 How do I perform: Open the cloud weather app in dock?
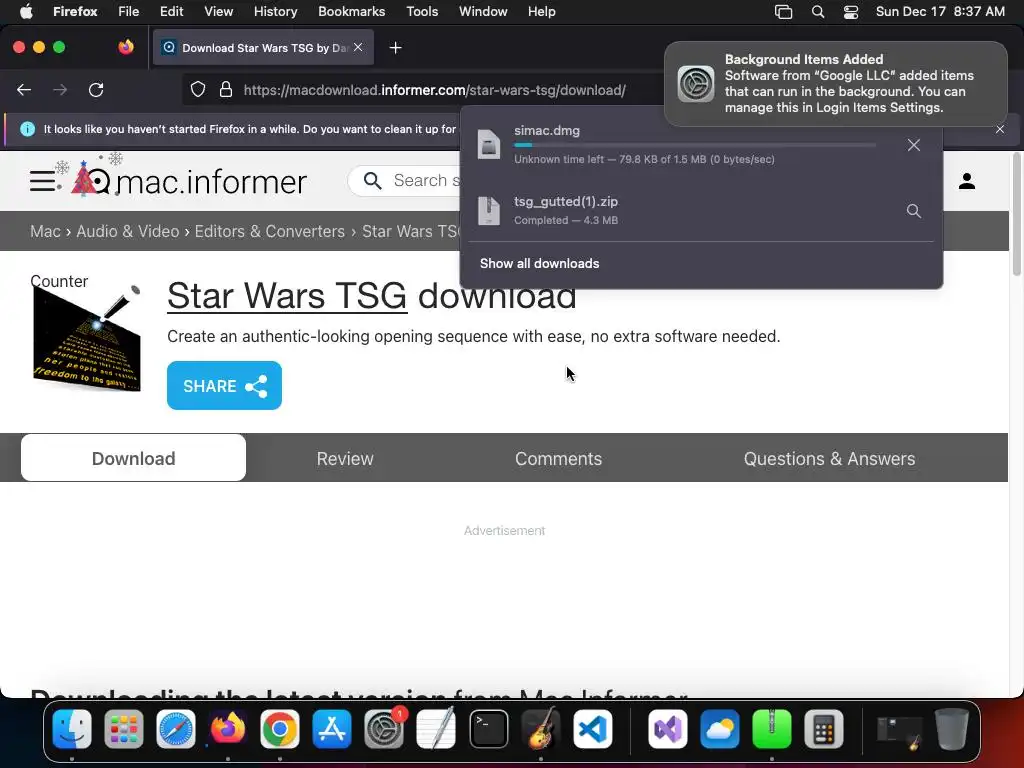[x=720, y=729]
